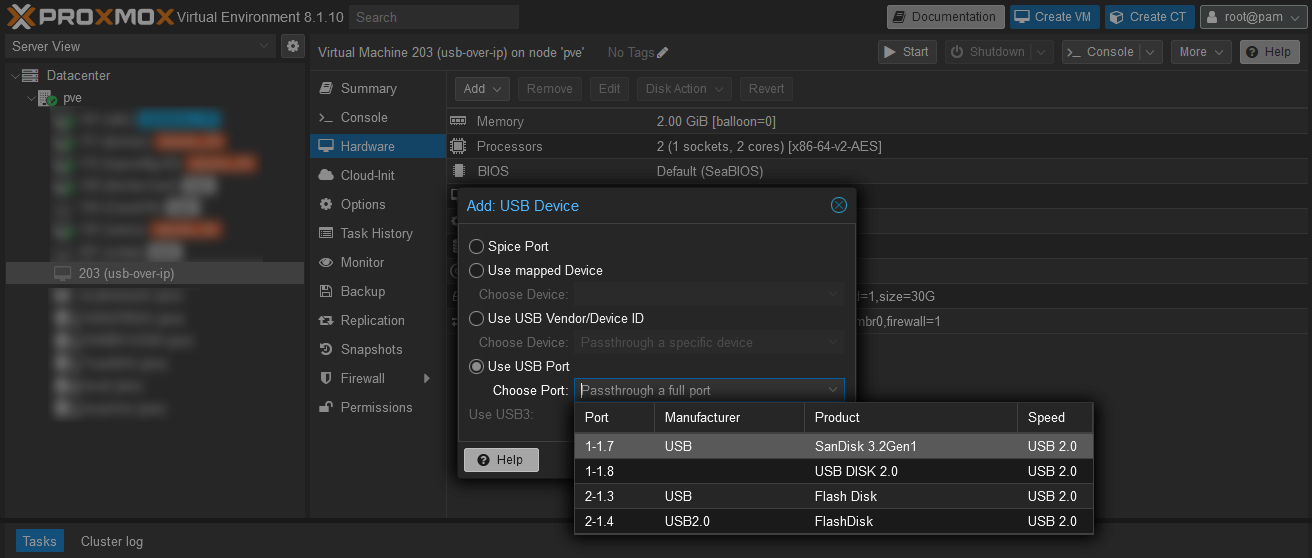
Task: Click the Create VM button
Action: (1054, 17)
